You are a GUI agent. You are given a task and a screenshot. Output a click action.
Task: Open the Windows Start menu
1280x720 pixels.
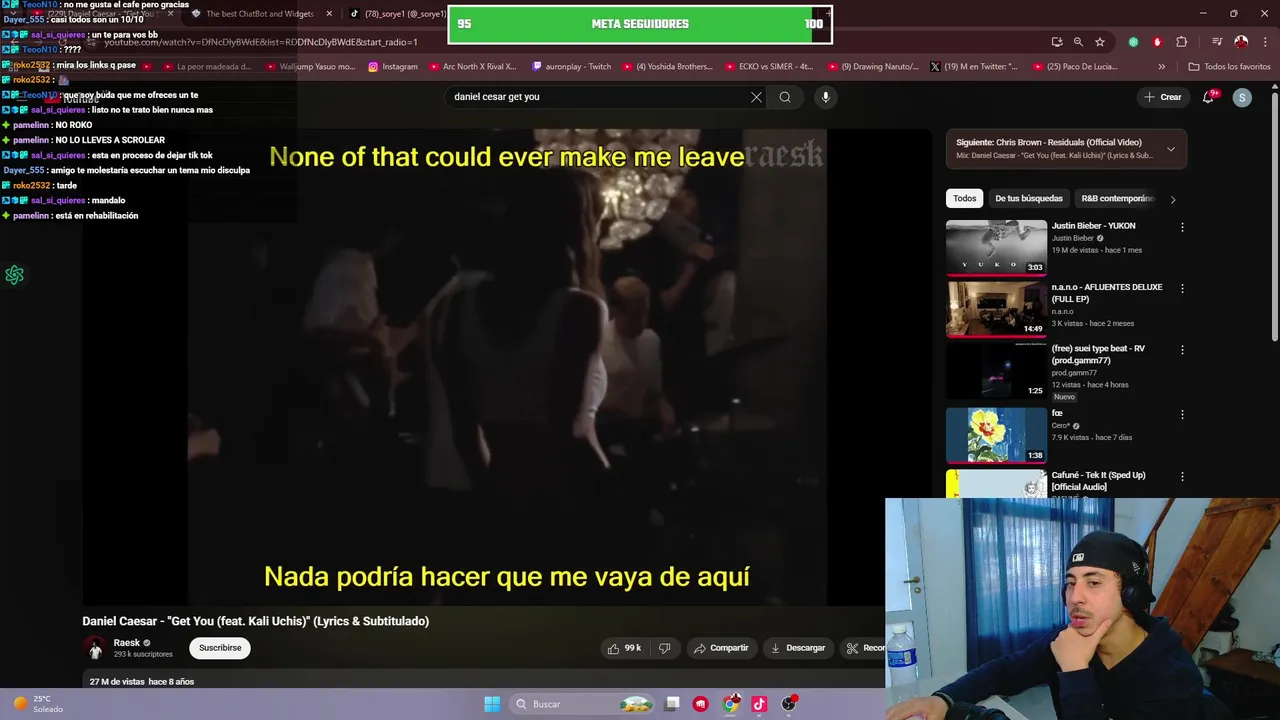click(492, 704)
